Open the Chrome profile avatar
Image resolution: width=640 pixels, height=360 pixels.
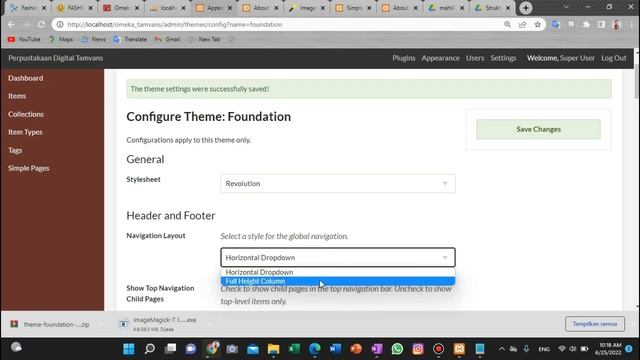pos(616,24)
